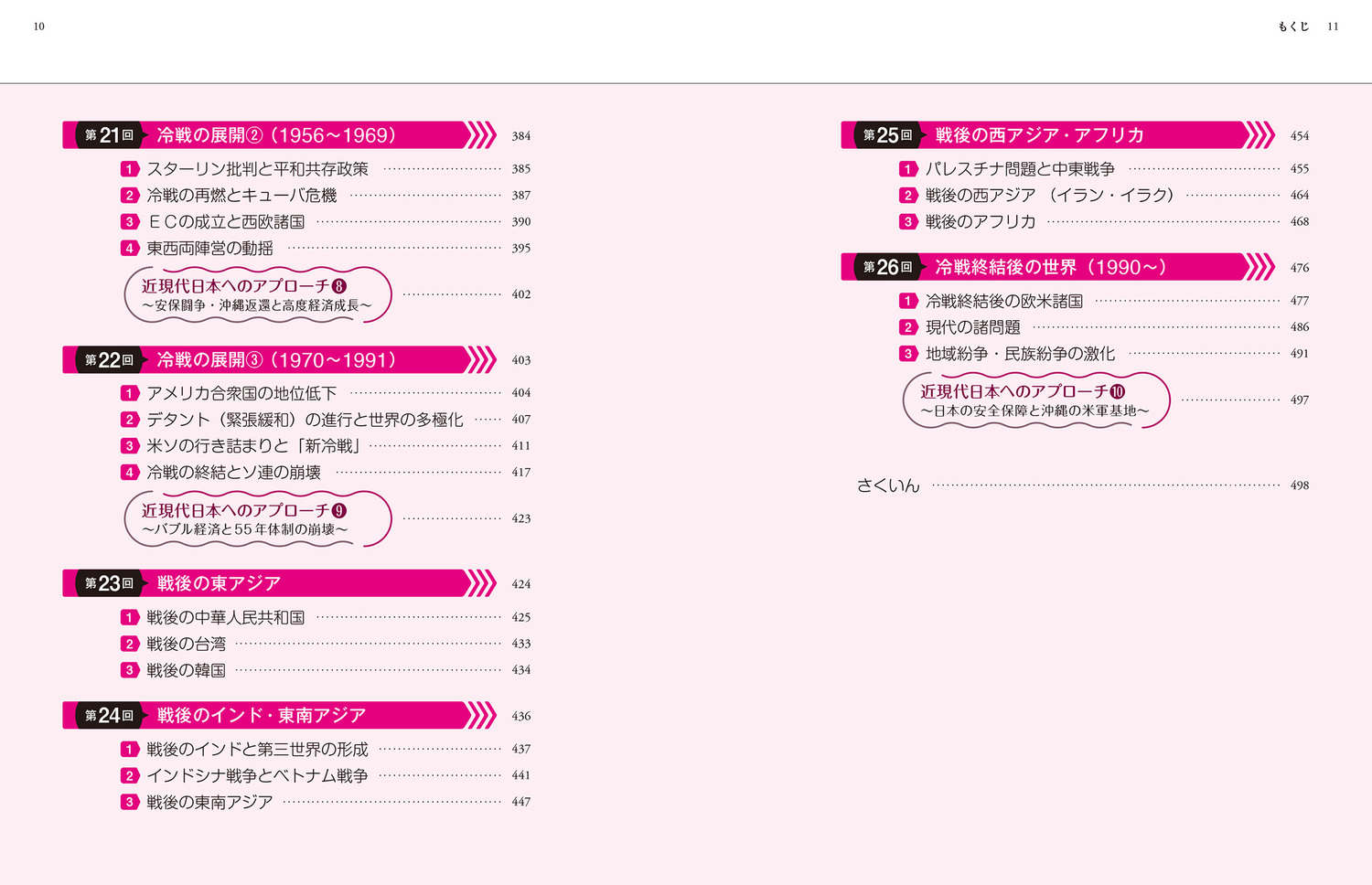Select entry 米ソの行き詰まりと「新冷戦」

coord(256,446)
